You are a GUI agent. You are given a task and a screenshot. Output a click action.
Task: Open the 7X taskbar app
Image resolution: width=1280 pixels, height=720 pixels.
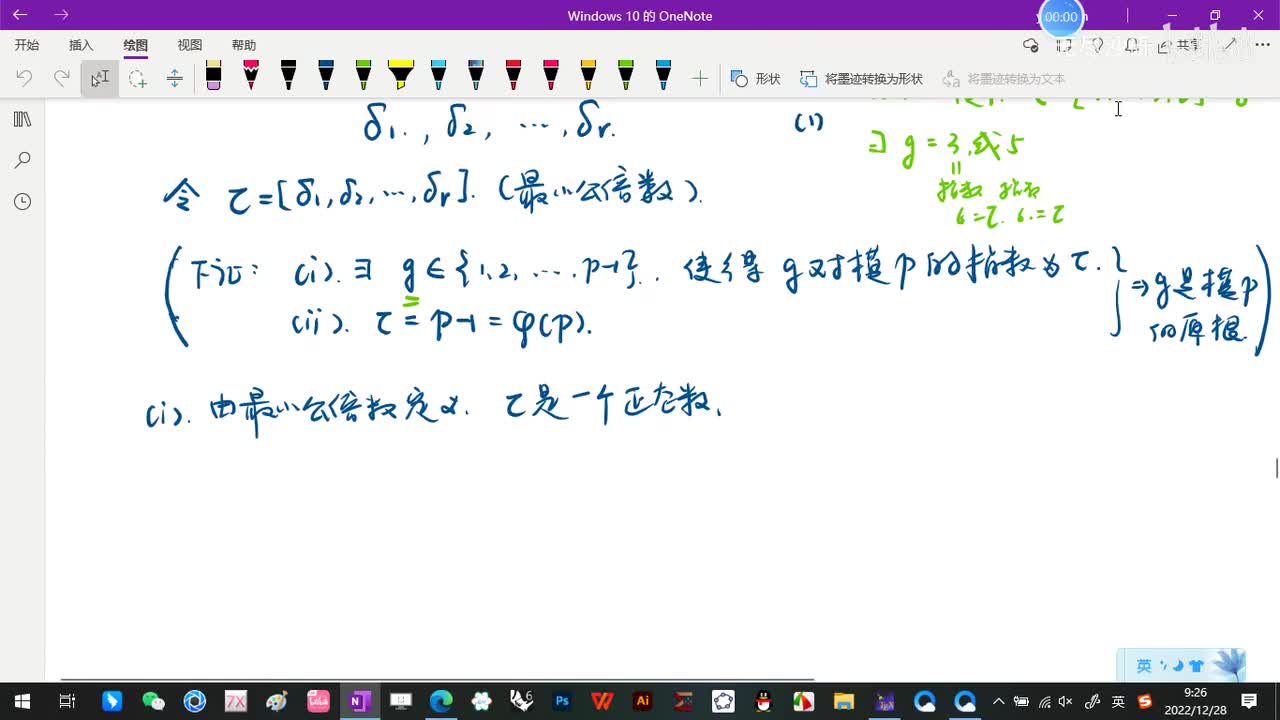tap(235, 701)
